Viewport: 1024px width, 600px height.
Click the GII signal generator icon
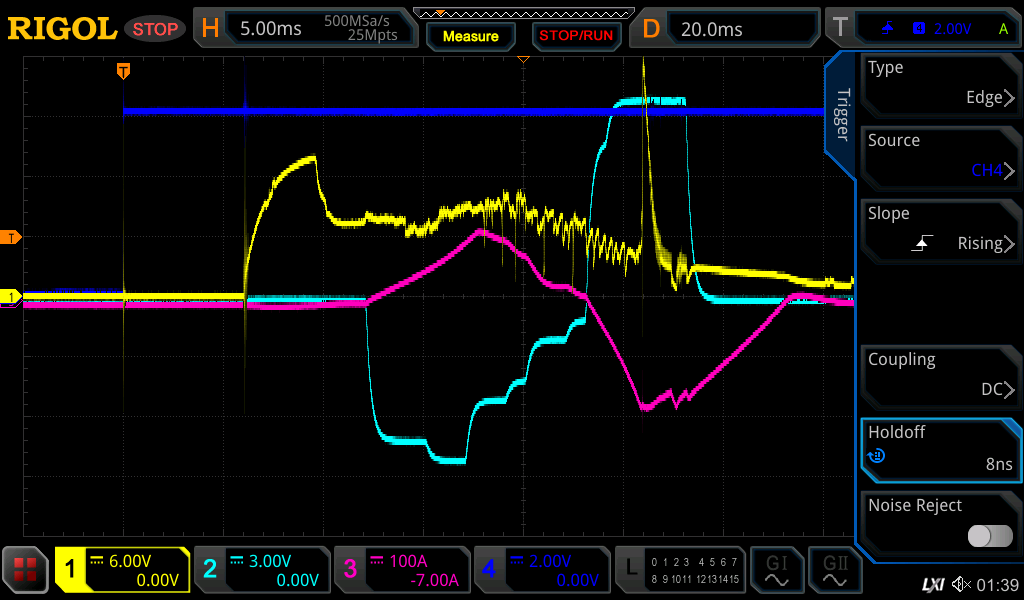(835, 571)
